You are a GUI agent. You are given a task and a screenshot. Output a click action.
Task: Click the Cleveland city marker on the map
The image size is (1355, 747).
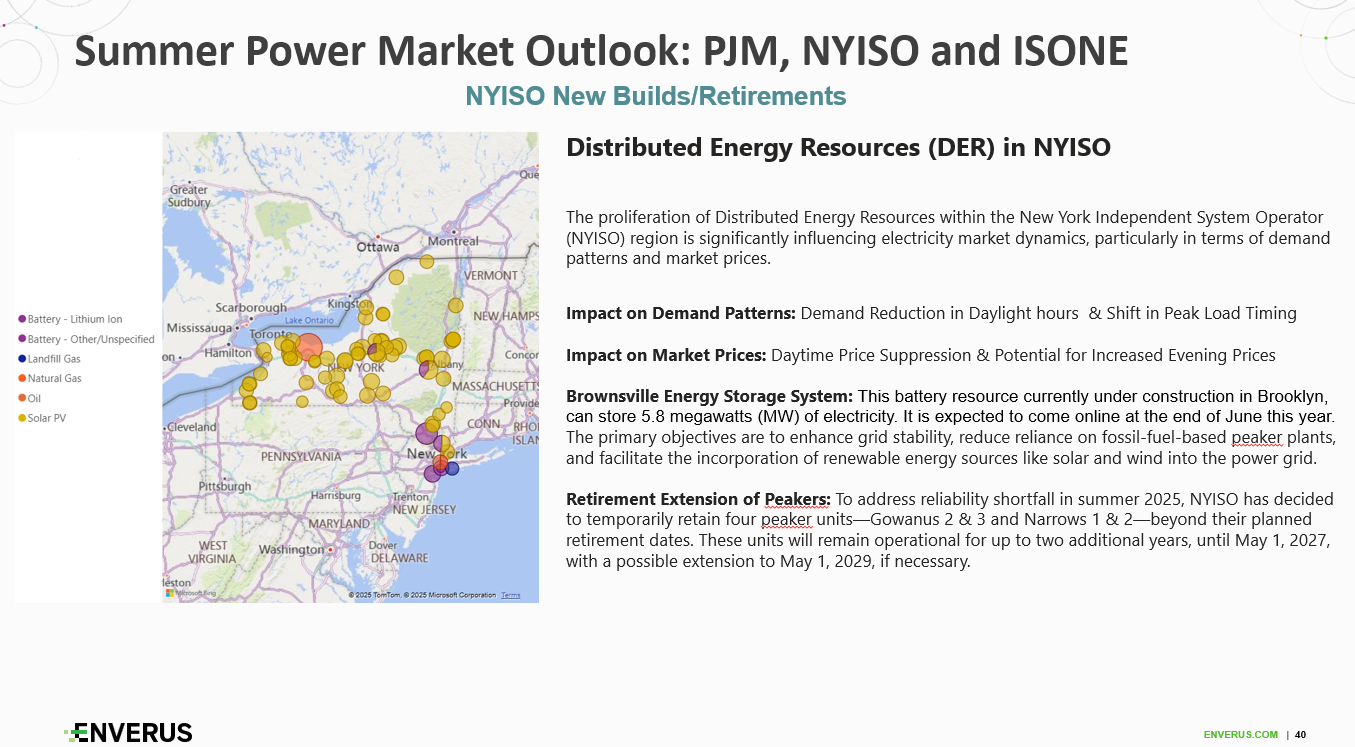click(x=168, y=427)
